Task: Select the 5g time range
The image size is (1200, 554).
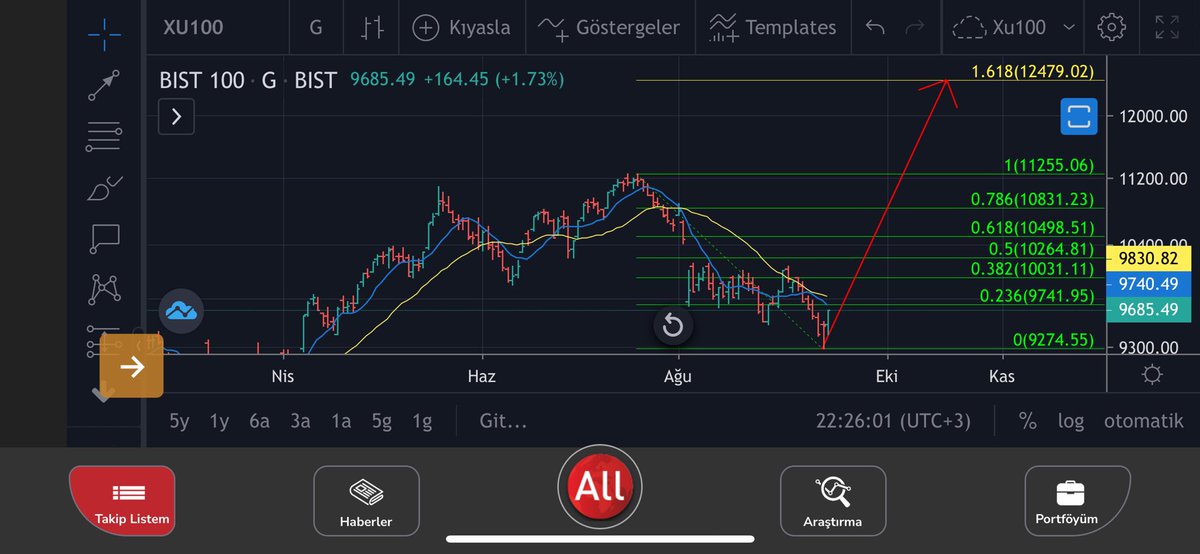Action: 381,421
